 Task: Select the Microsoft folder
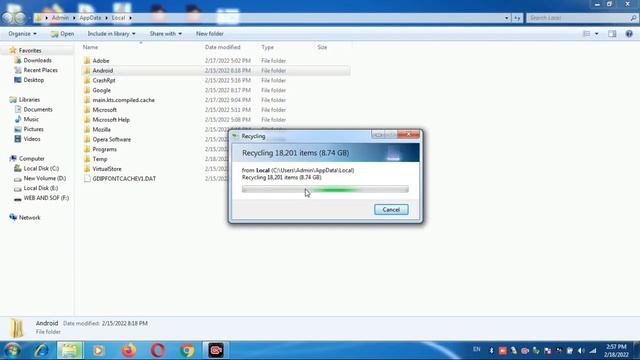click(x=104, y=110)
